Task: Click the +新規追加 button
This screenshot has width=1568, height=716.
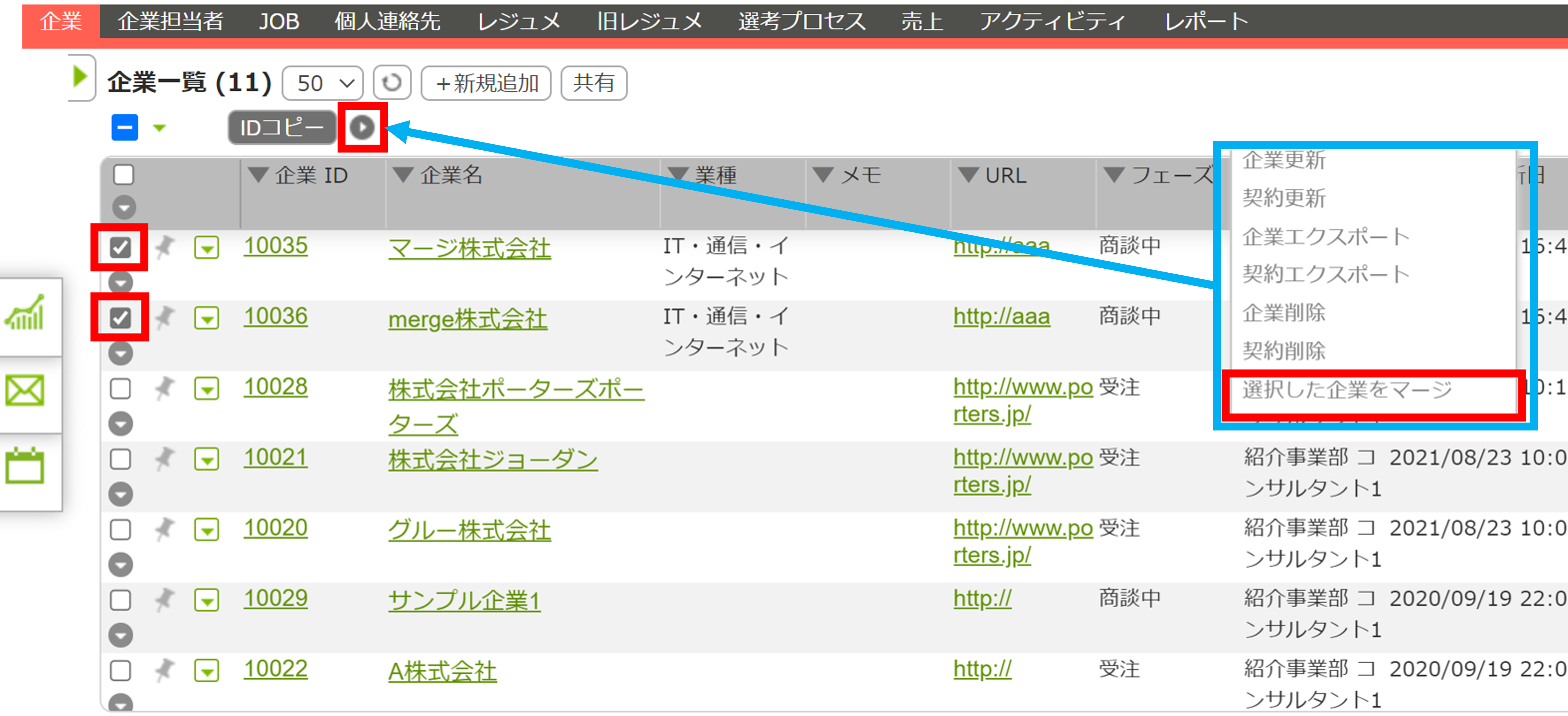Action: (486, 83)
